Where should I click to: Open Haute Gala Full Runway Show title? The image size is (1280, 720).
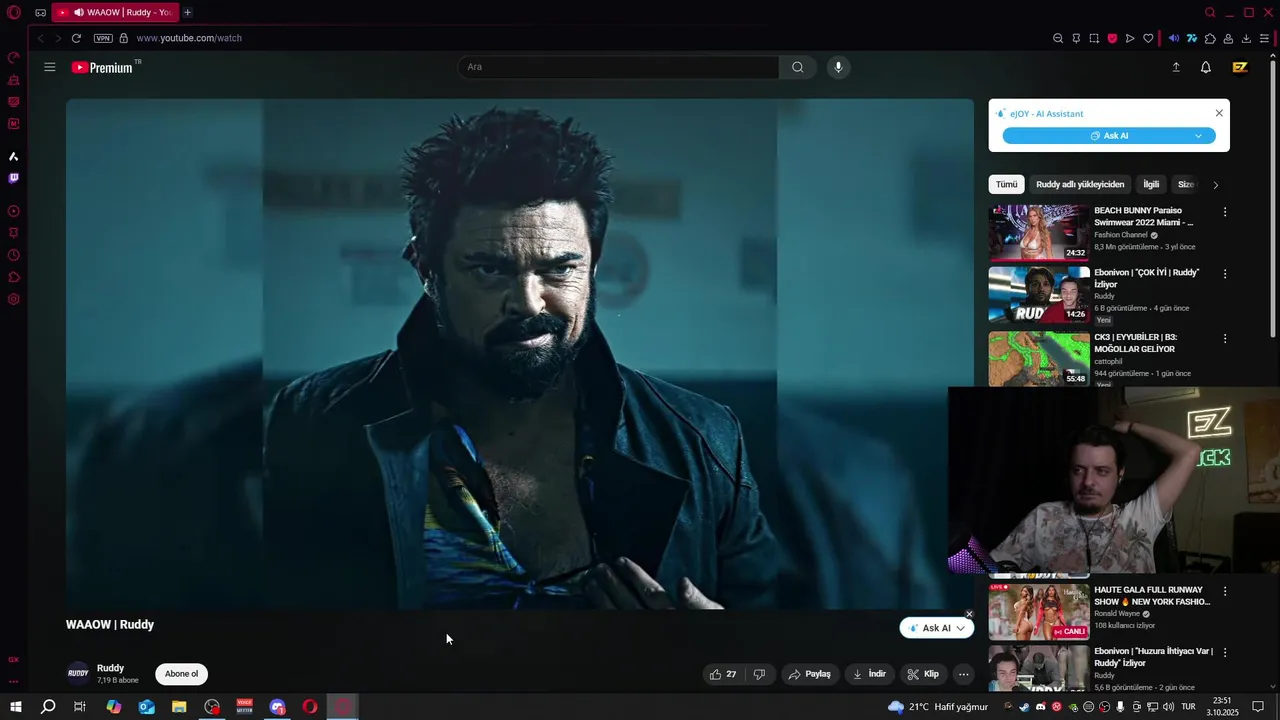pyautogui.click(x=1152, y=596)
